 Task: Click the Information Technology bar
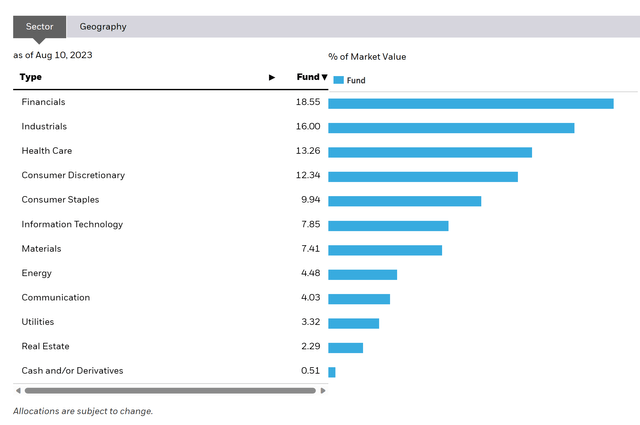point(388,225)
